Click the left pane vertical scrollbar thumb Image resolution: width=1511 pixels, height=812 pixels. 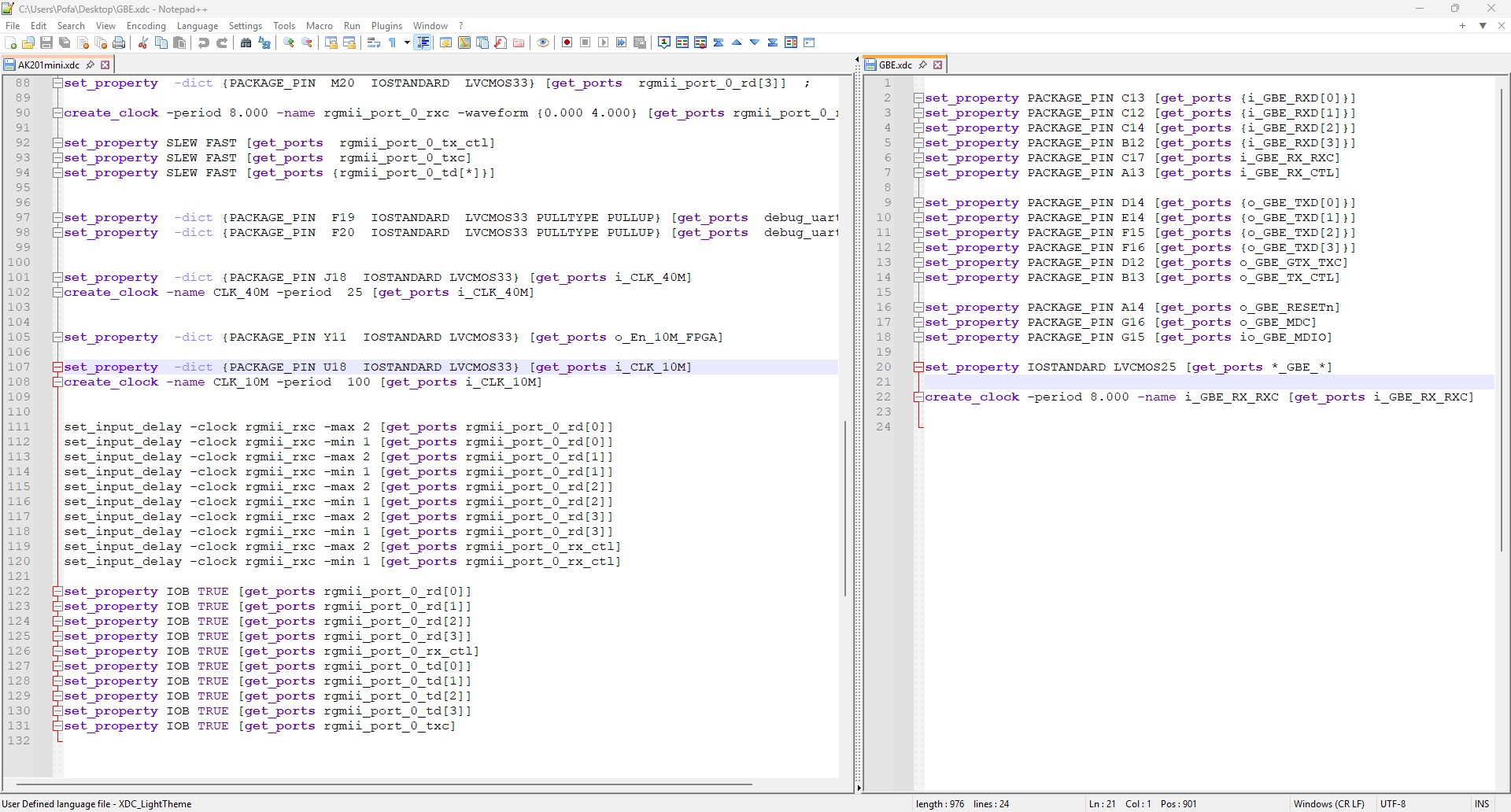[845, 508]
